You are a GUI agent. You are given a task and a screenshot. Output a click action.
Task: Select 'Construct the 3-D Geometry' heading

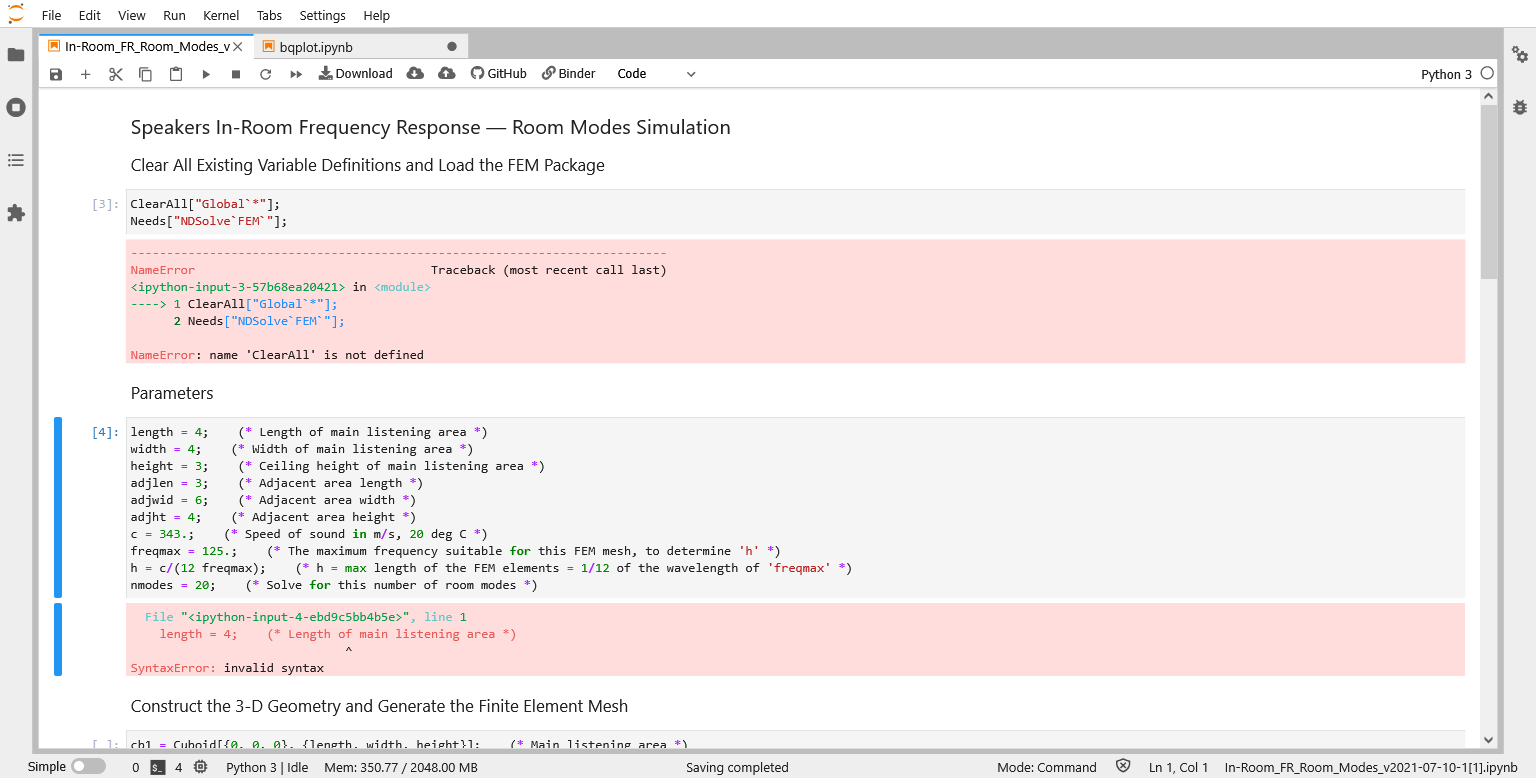(x=379, y=706)
